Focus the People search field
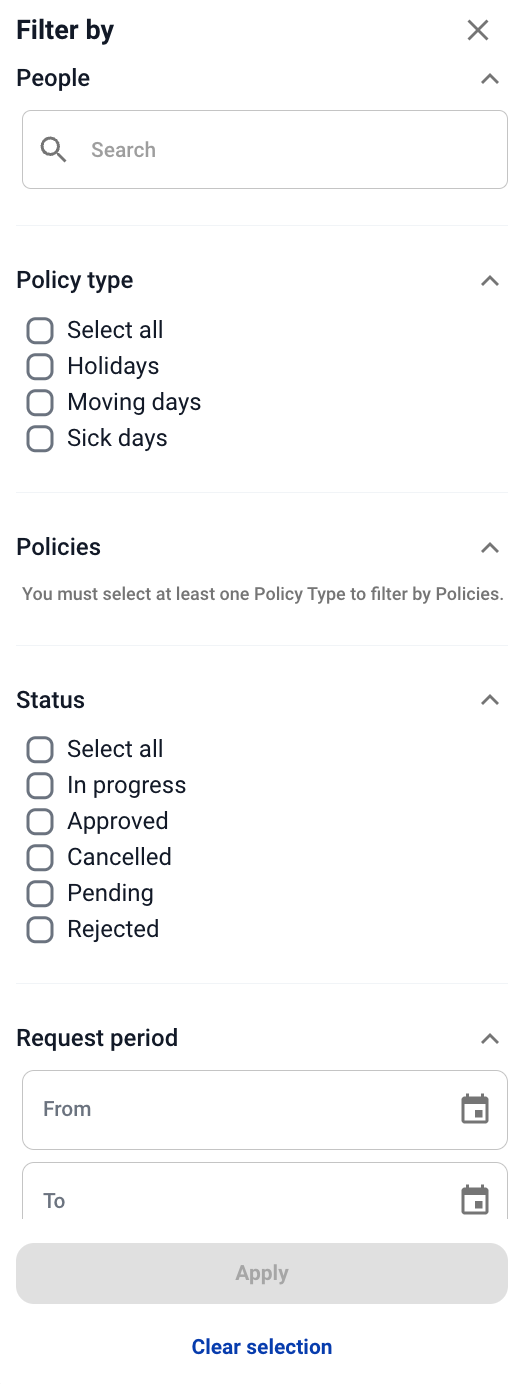The width and height of the screenshot is (530, 1384). [265, 150]
